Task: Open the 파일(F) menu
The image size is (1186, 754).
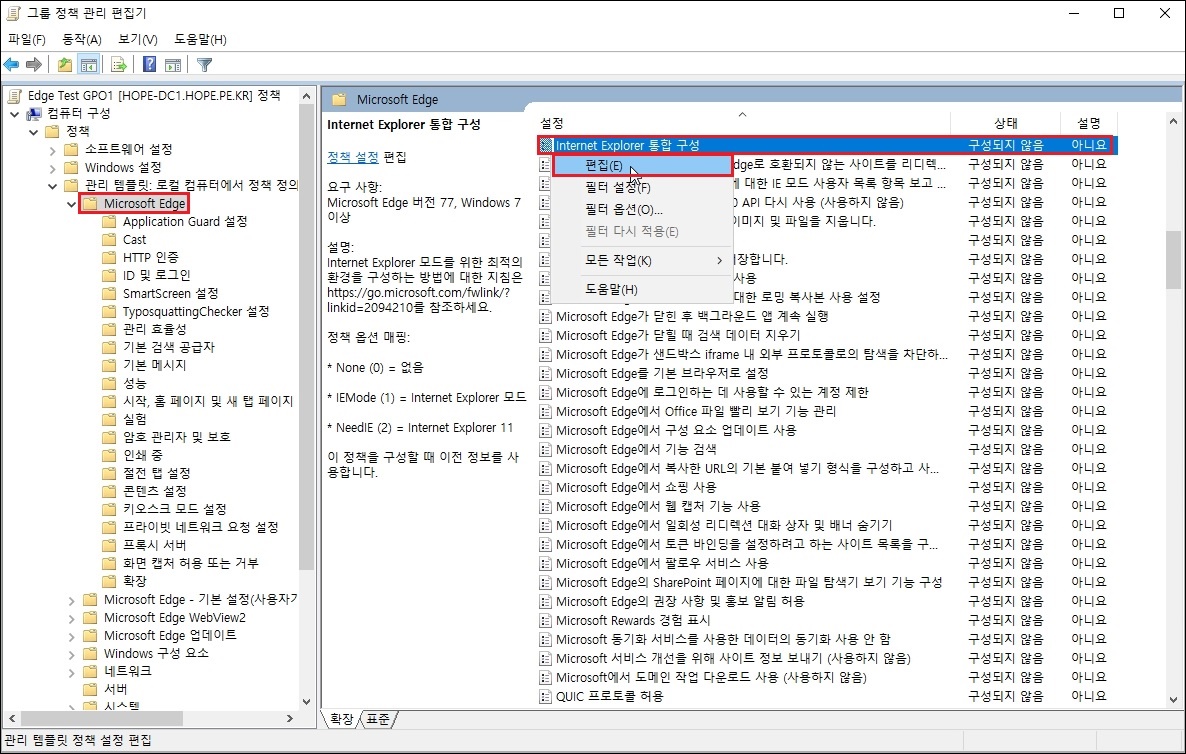Action: pyautogui.click(x=27, y=39)
